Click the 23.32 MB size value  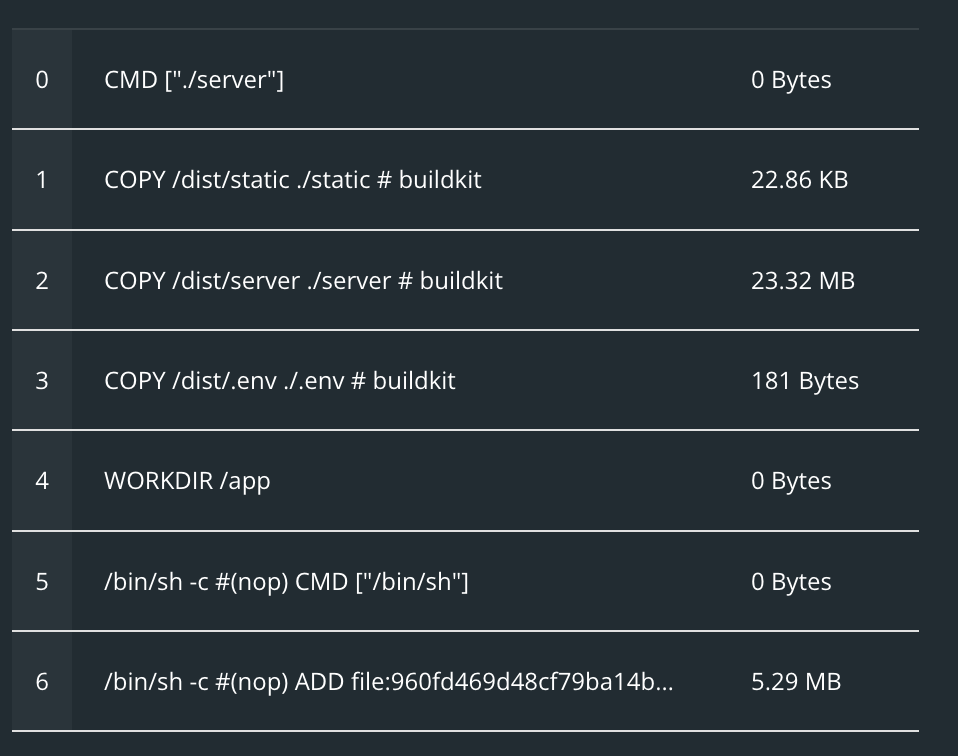(x=803, y=280)
